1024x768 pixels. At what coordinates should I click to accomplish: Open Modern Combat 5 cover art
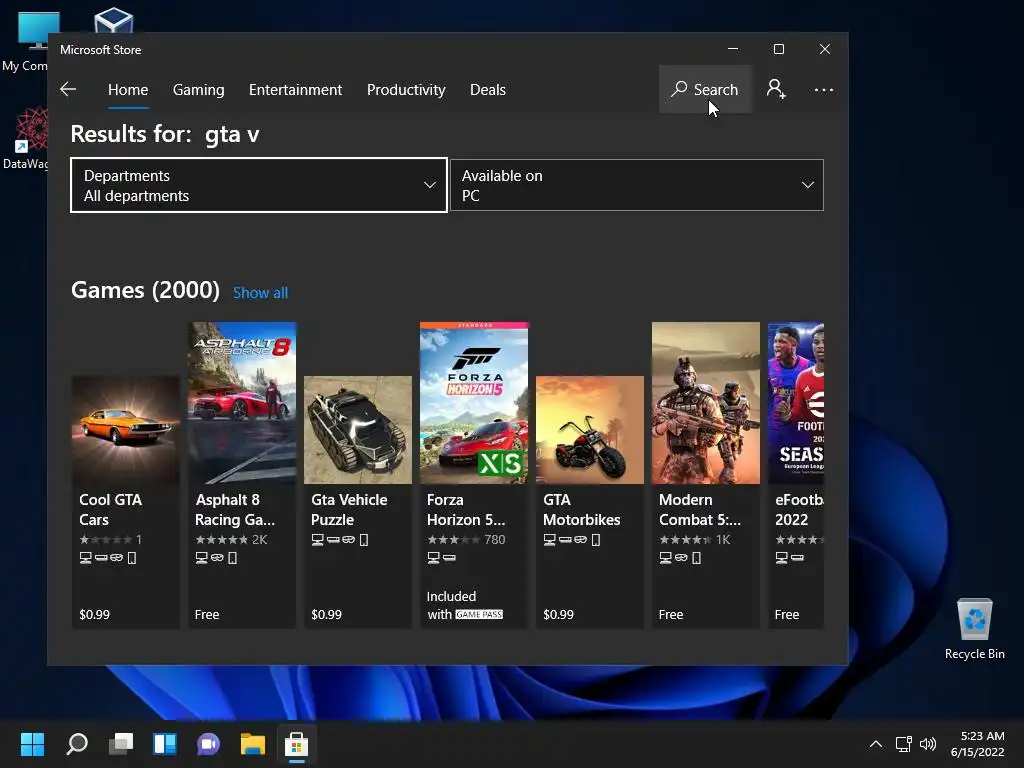tap(706, 403)
